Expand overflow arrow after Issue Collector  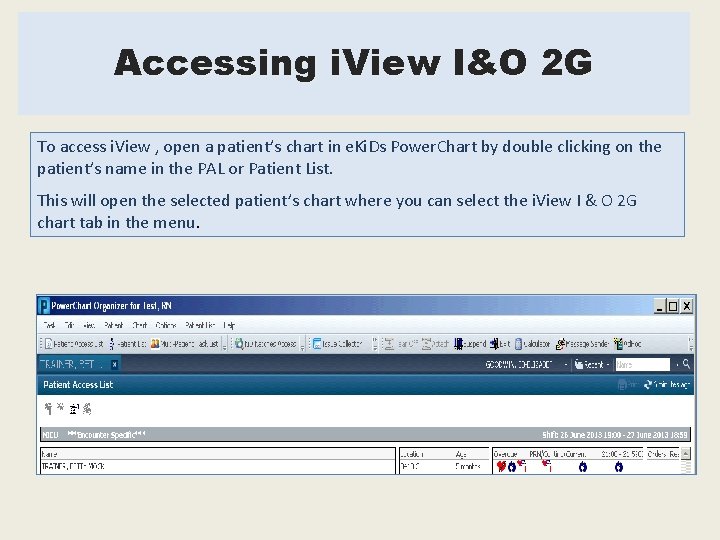point(375,344)
